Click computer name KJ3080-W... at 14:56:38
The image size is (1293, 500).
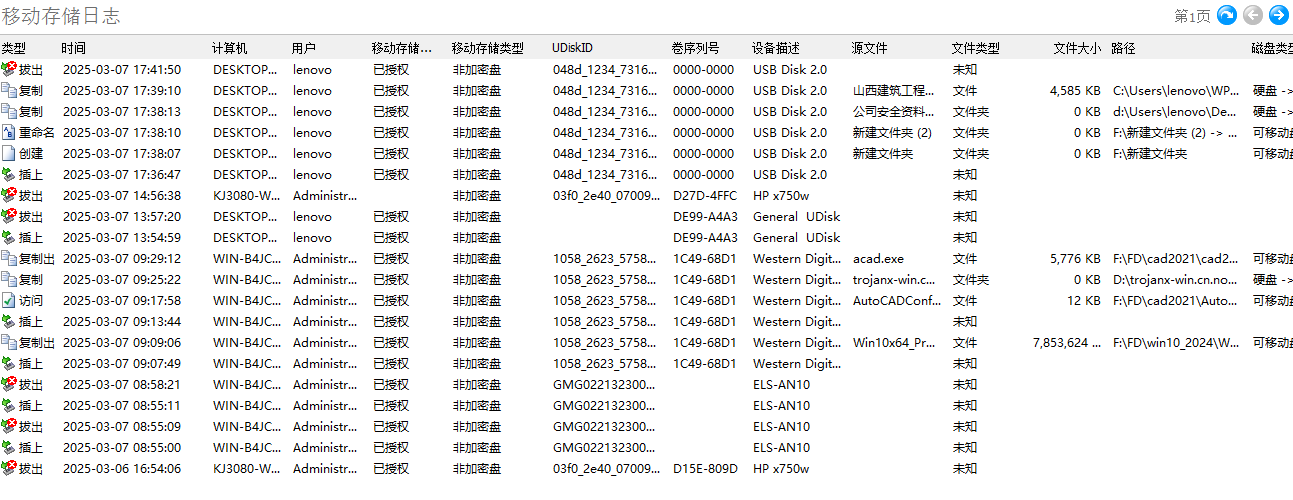pos(246,195)
